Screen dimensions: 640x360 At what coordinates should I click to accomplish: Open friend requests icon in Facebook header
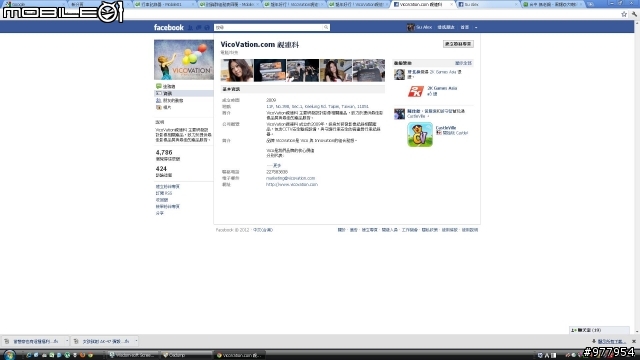[190, 27]
